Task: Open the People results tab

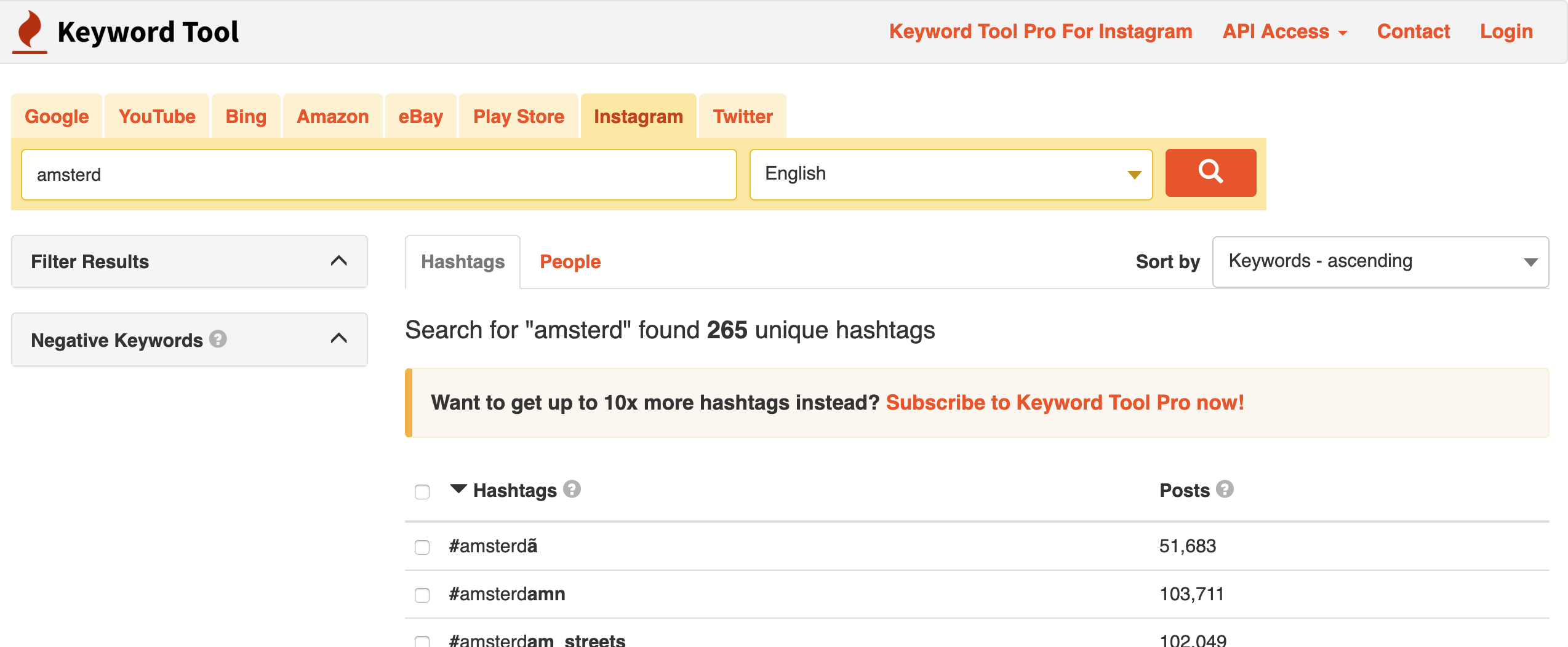Action: (570, 261)
